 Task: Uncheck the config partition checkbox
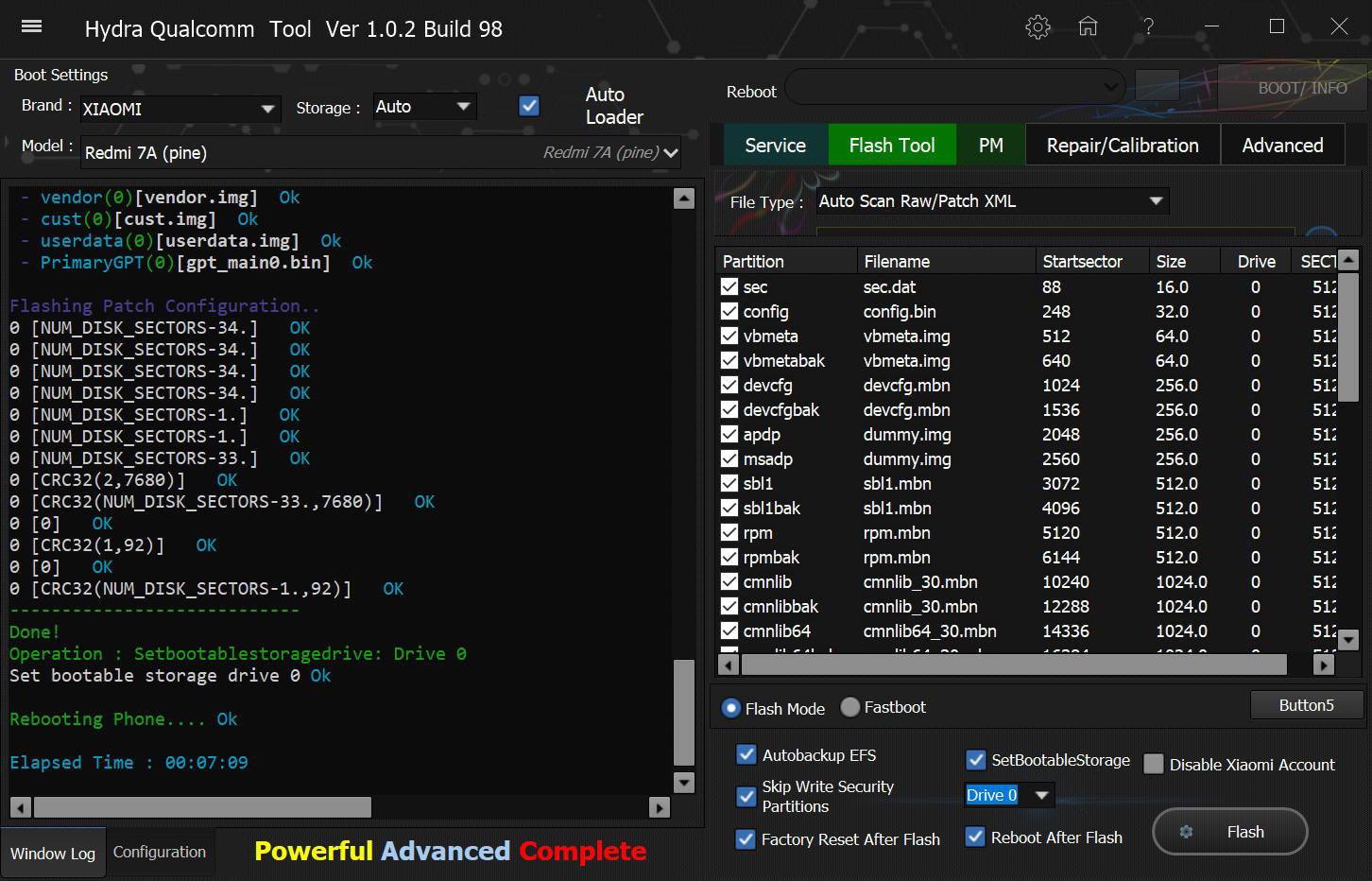click(x=729, y=311)
